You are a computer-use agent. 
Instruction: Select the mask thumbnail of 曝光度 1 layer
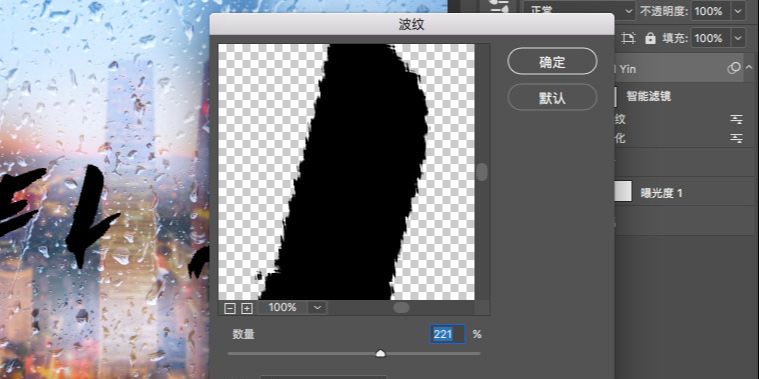(623, 192)
